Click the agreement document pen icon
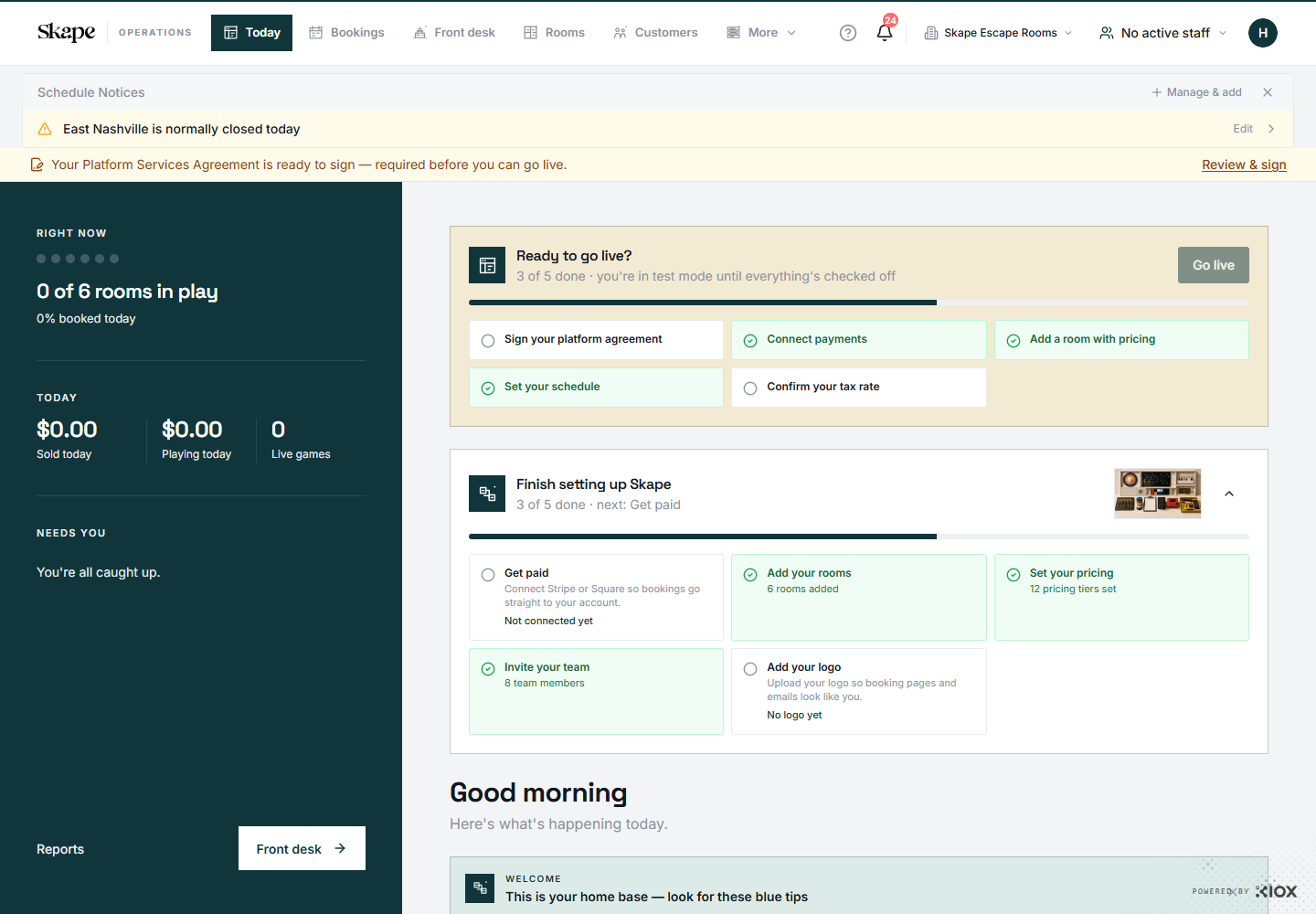Viewport: 1316px width, 914px height. point(37,165)
